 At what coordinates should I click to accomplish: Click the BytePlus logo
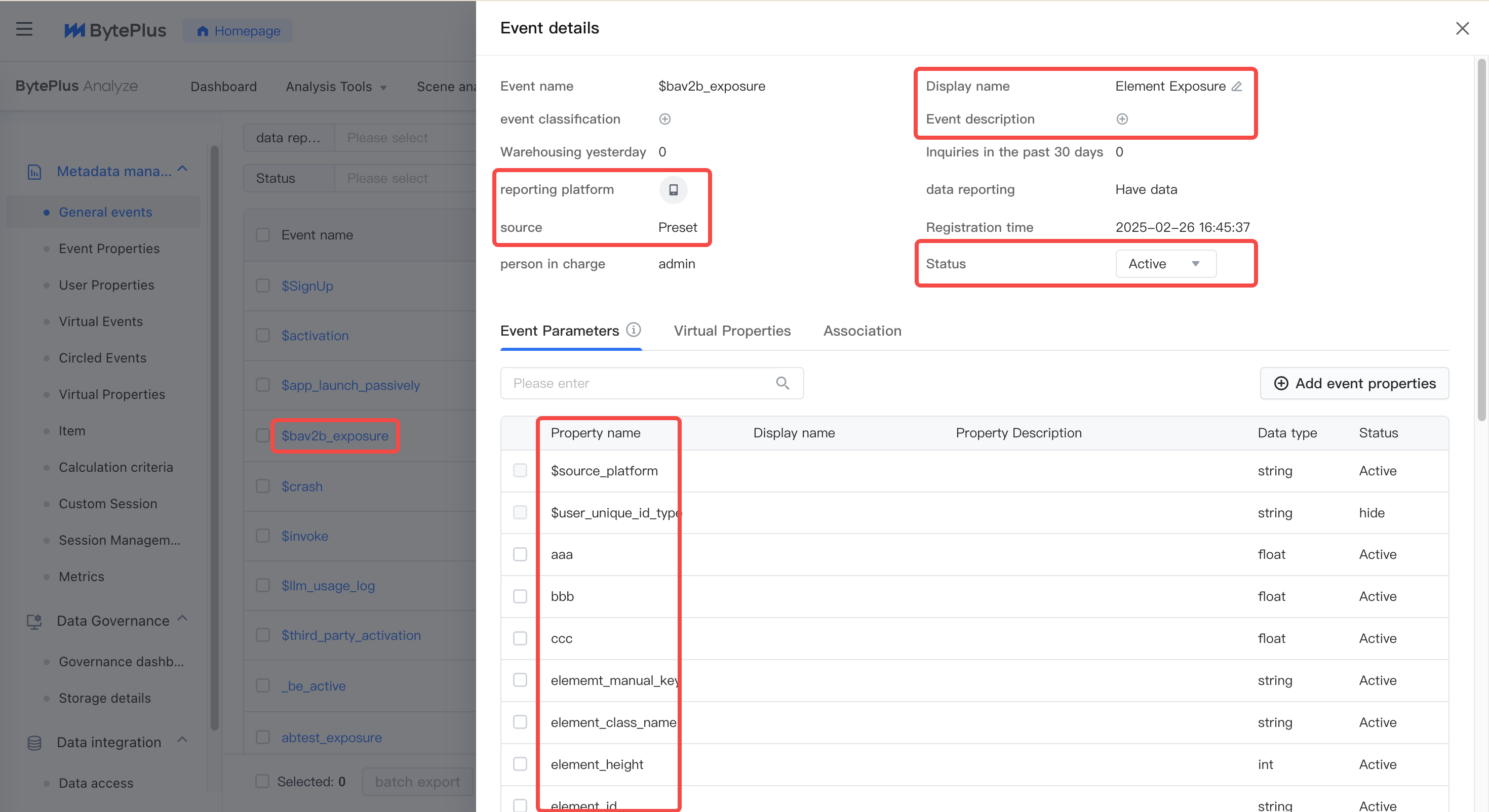point(115,30)
